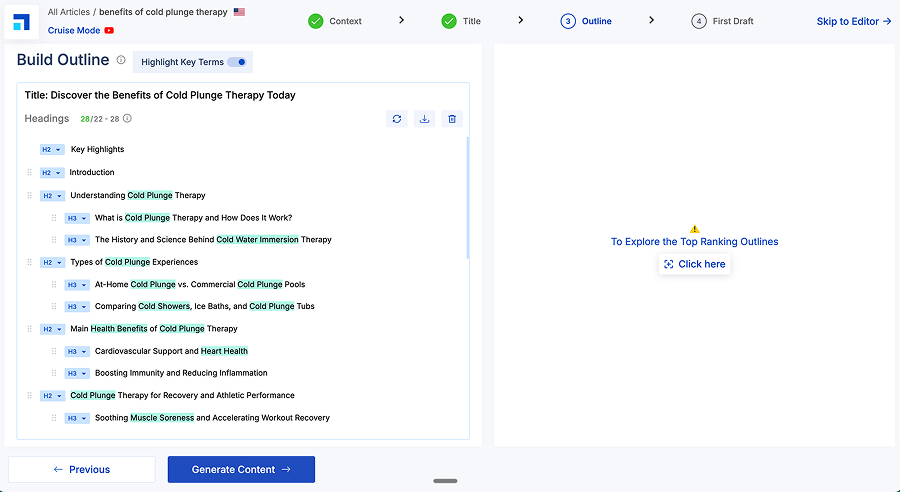Open H3 dropdown for Comparing Cold Showers heading

click(76, 307)
